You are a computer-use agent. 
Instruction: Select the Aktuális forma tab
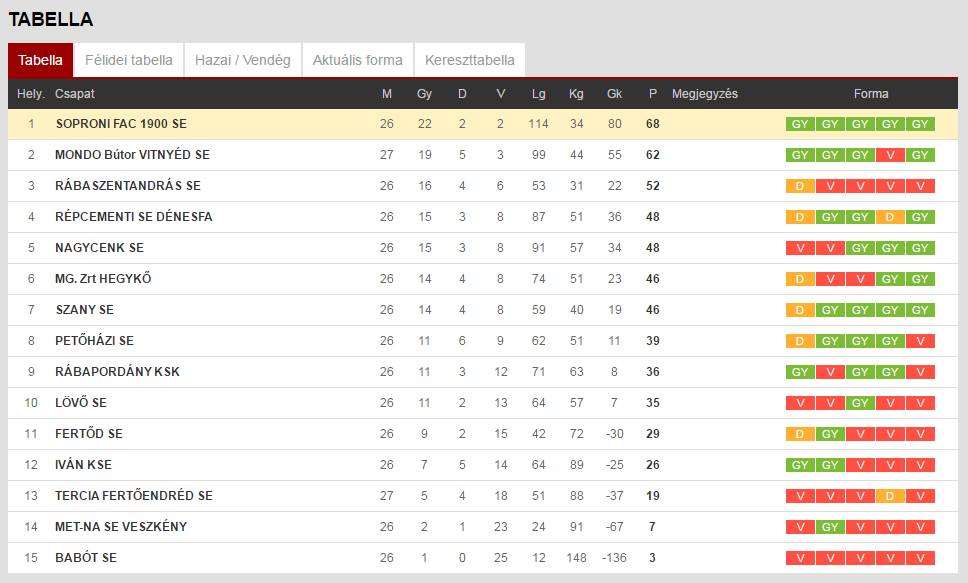(x=357, y=60)
